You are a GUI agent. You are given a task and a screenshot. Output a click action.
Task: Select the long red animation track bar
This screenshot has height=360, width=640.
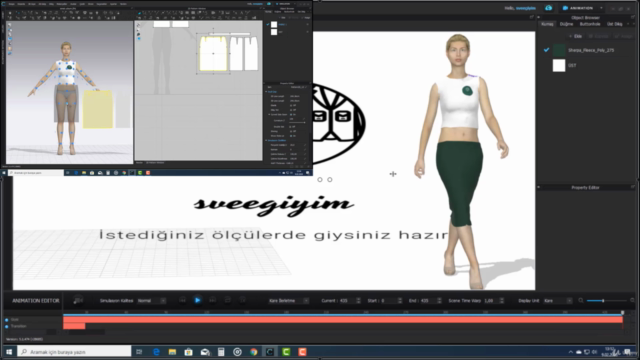point(343,320)
